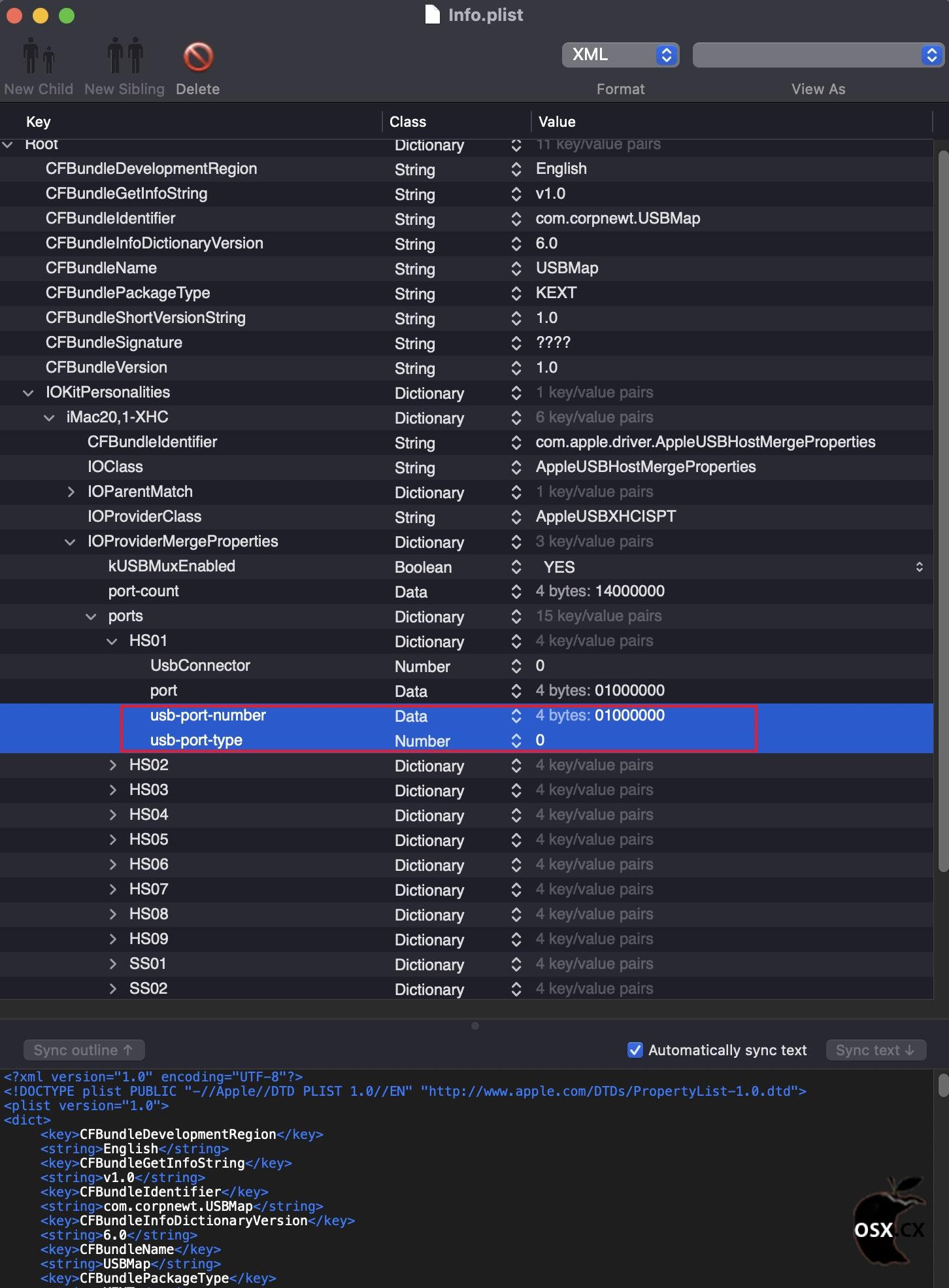Image resolution: width=949 pixels, height=1288 pixels.
Task: Change class stepper for IOClass
Action: tap(516, 467)
